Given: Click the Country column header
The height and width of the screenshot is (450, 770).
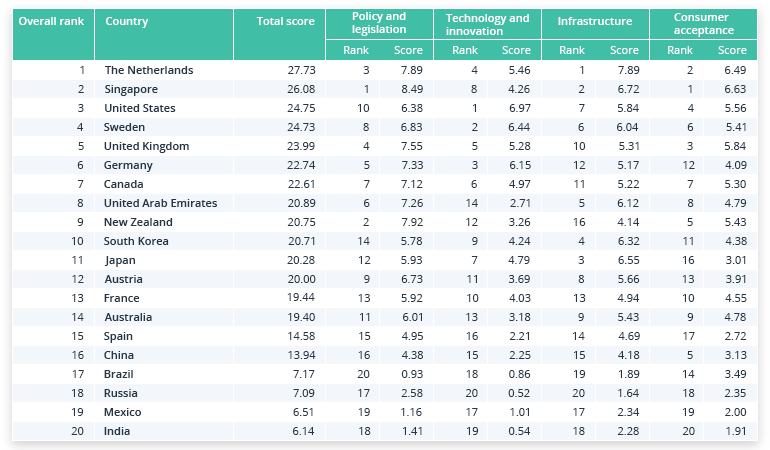Looking at the screenshot, I should pyautogui.click(x=127, y=21).
